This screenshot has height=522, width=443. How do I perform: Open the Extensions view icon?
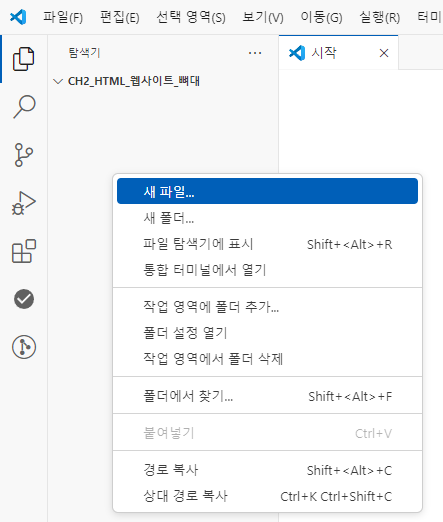click(24, 251)
